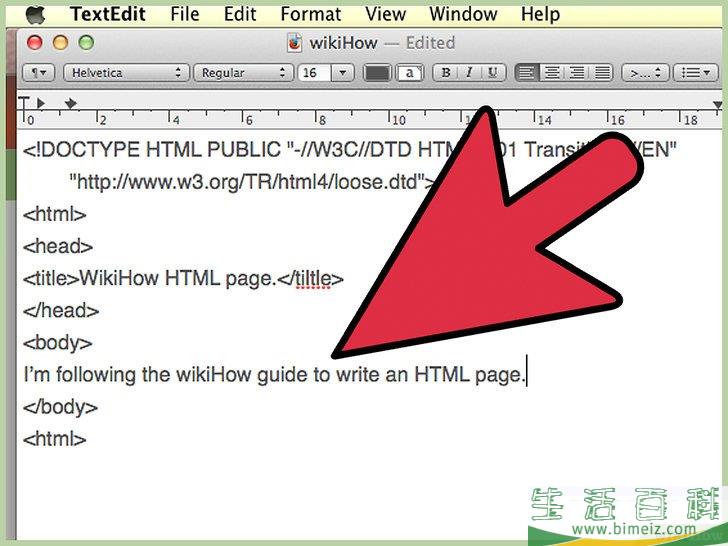728x546 pixels.
Task: Center align text
Action: point(552,73)
